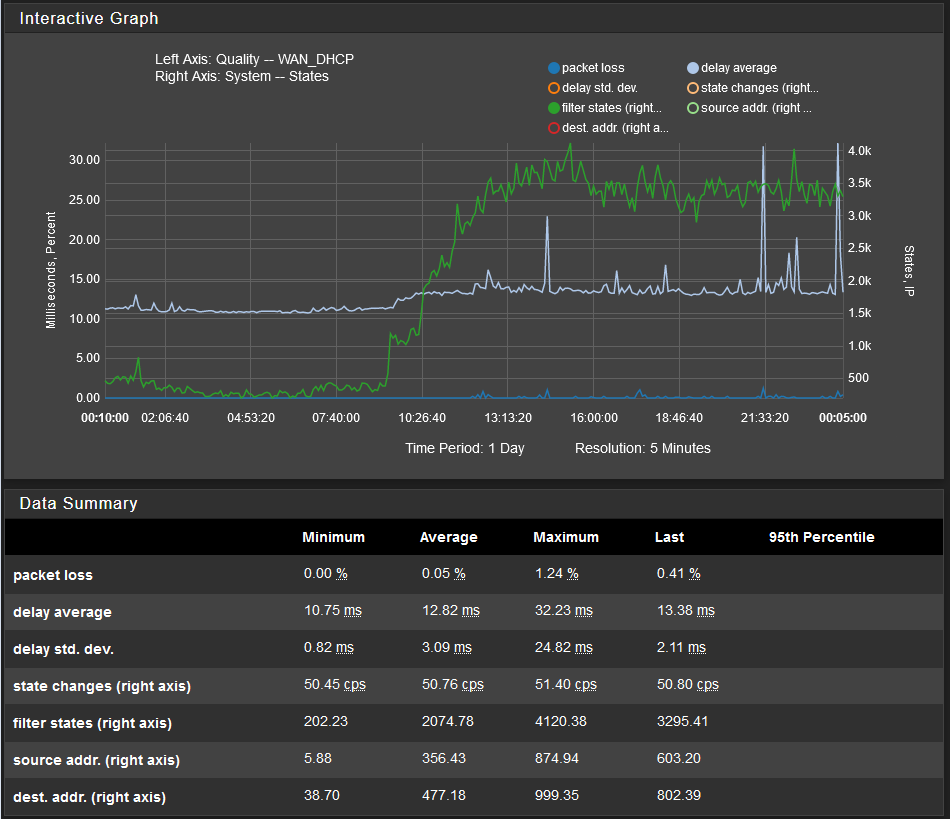The height and width of the screenshot is (819, 950).
Task: Click the Minimum column header
Action: (333, 537)
